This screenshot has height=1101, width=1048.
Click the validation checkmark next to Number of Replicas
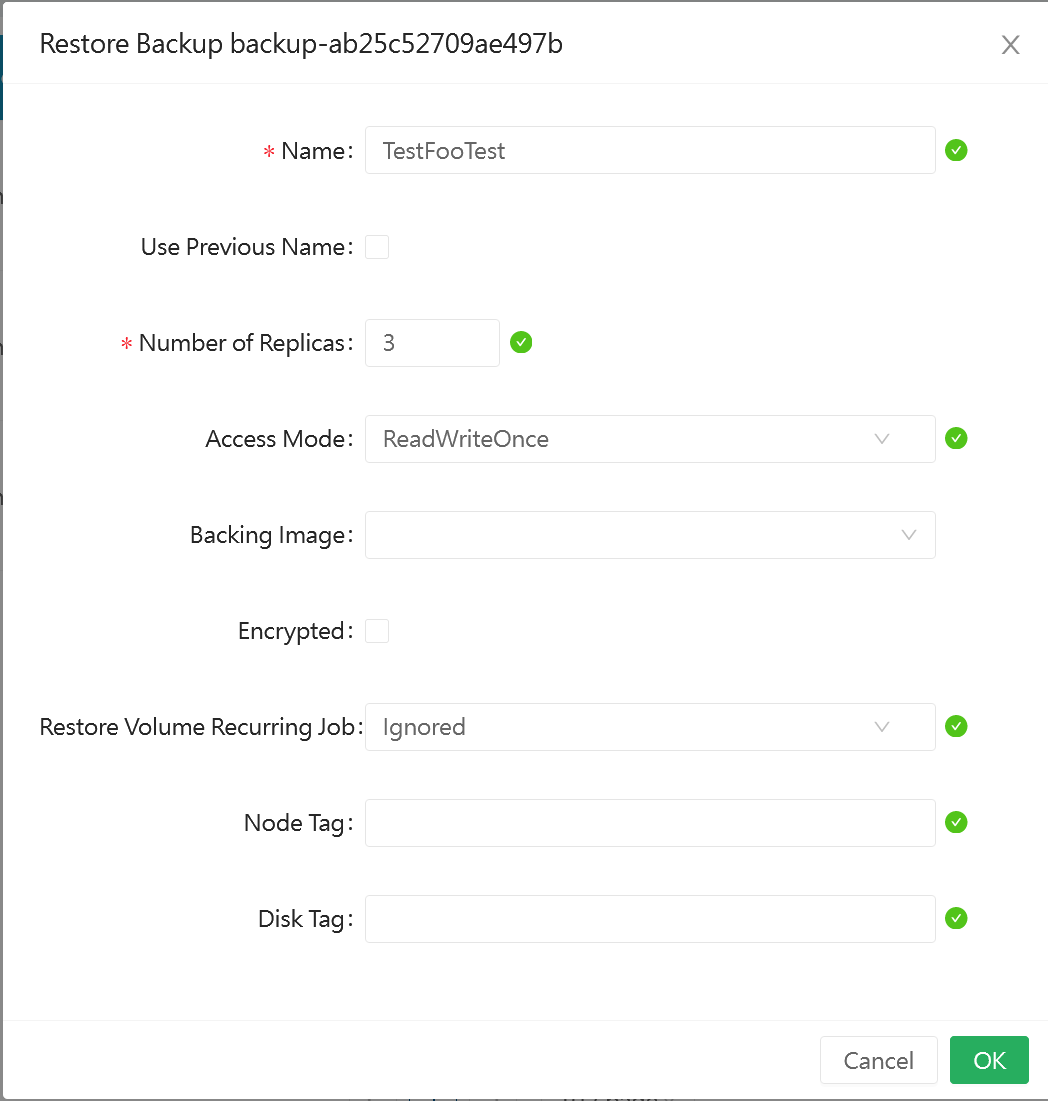(x=520, y=342)
